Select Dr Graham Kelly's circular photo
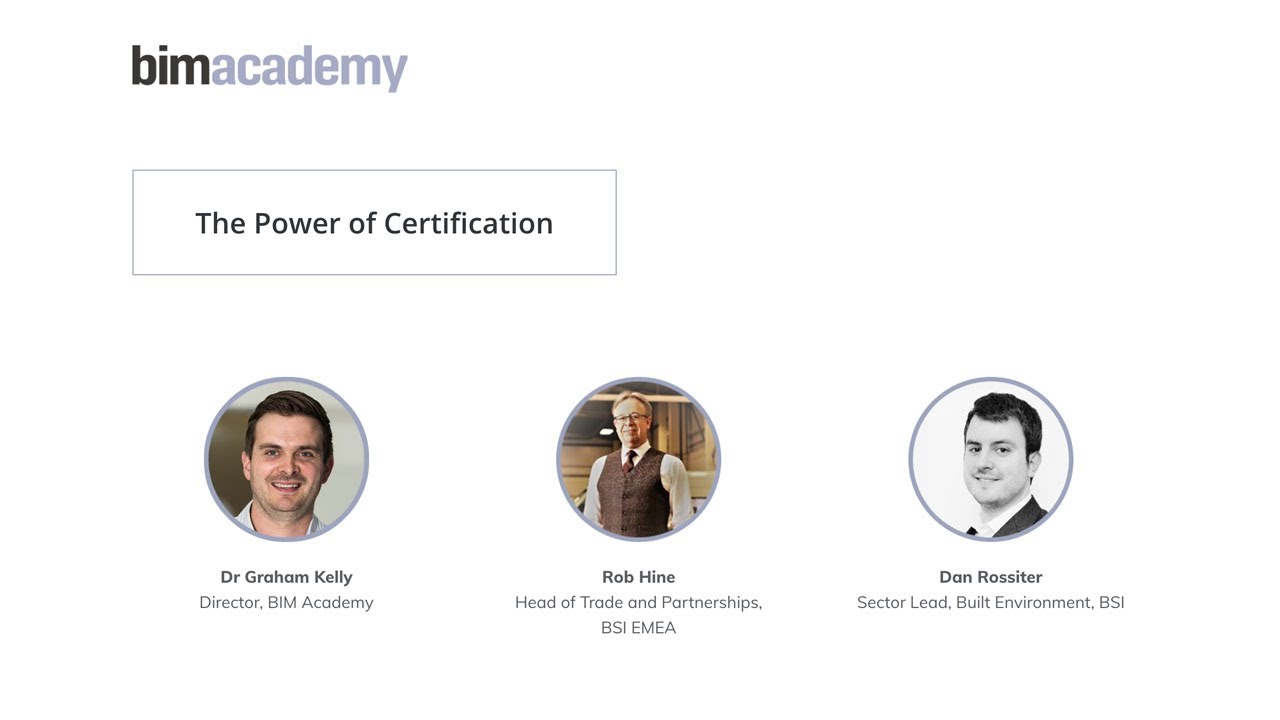The height and width of the screenshot is (720, 1280). pos(287,459)
